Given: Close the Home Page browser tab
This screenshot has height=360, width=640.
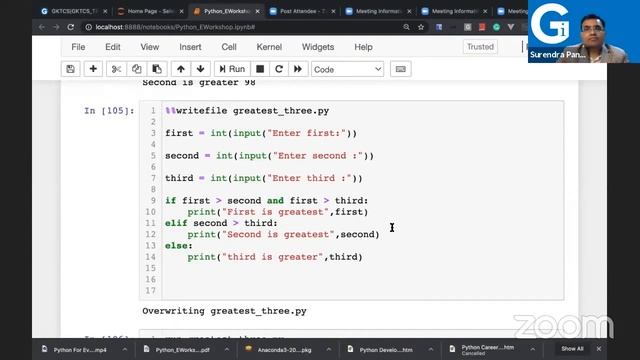Looking at the screenshot, I should [181, 11].
